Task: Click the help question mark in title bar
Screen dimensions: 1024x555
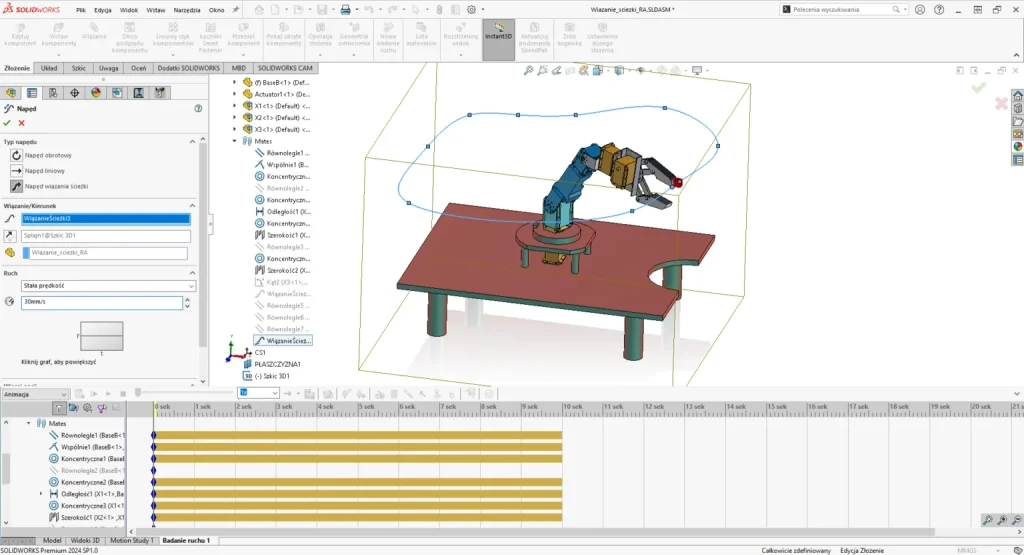Action: coord(939,10)
